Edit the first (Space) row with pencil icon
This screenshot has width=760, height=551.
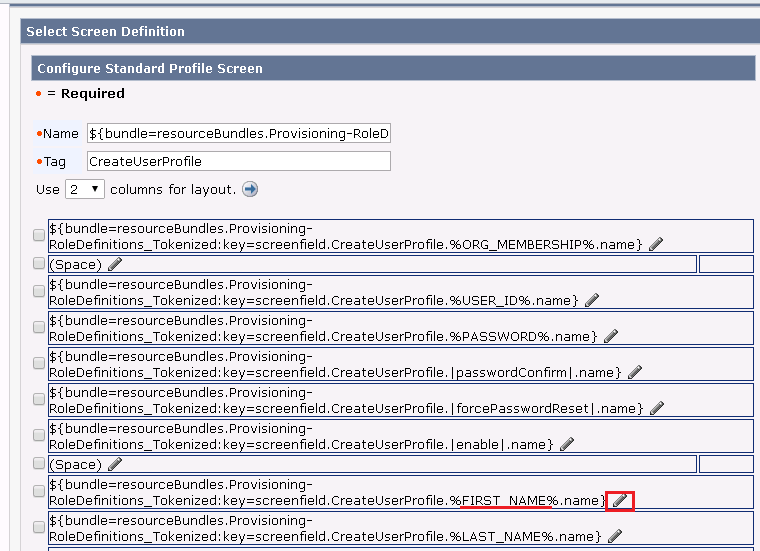click(x=115, y=264)
